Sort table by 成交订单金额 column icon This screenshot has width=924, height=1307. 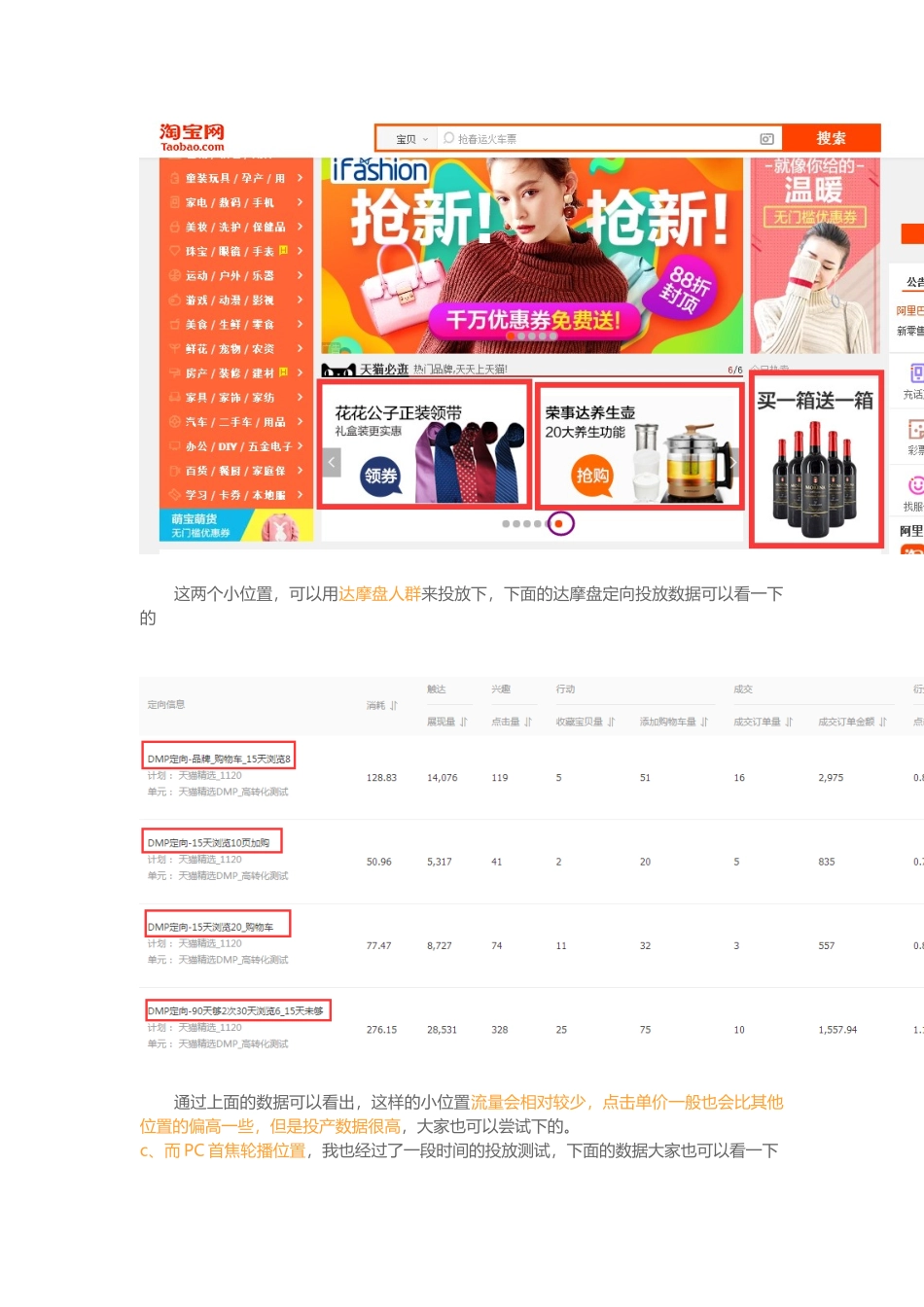pos(883,722)
